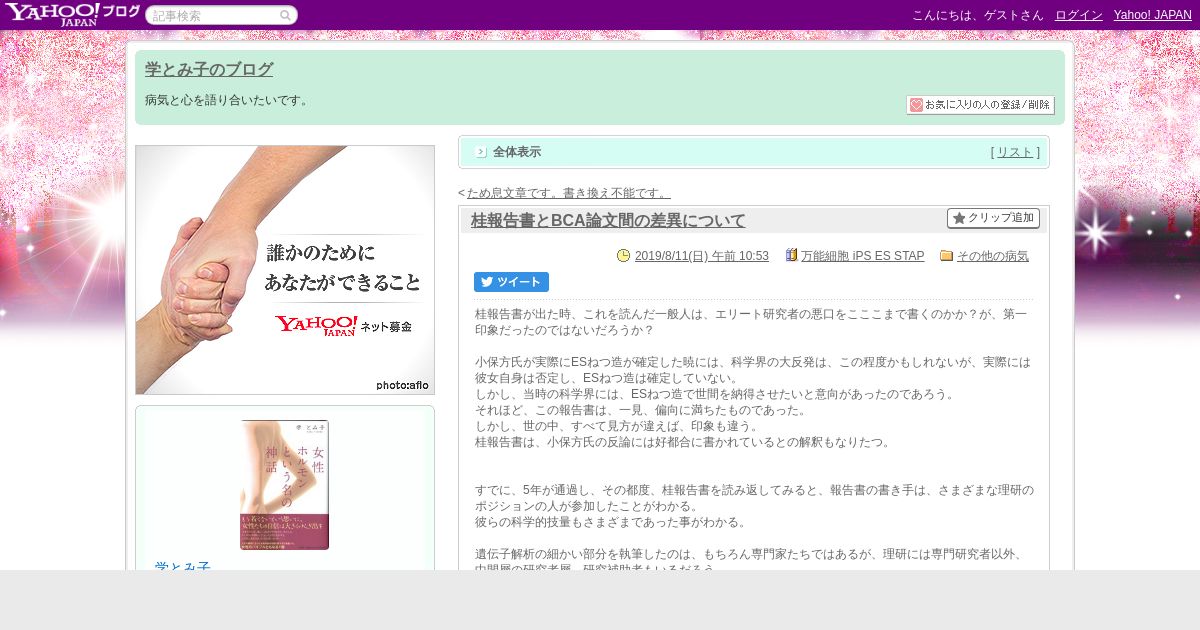Open the ログイン link

click(x=1079, y=15)
